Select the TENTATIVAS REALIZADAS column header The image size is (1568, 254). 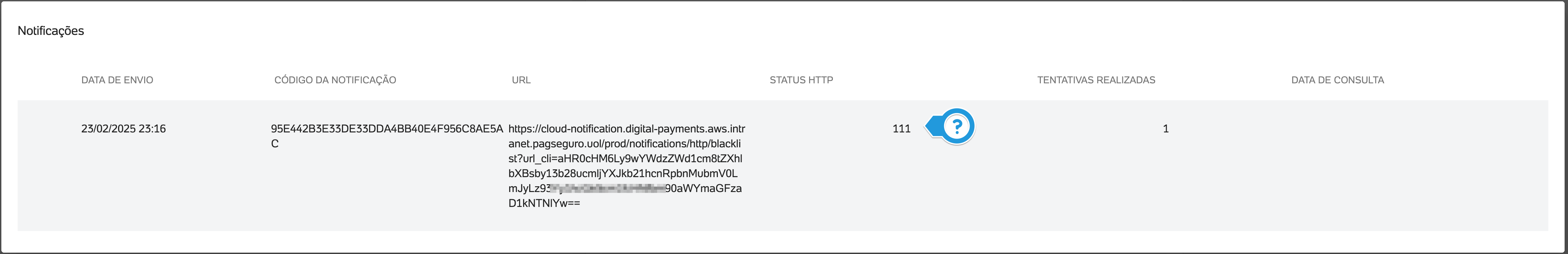1096,80
